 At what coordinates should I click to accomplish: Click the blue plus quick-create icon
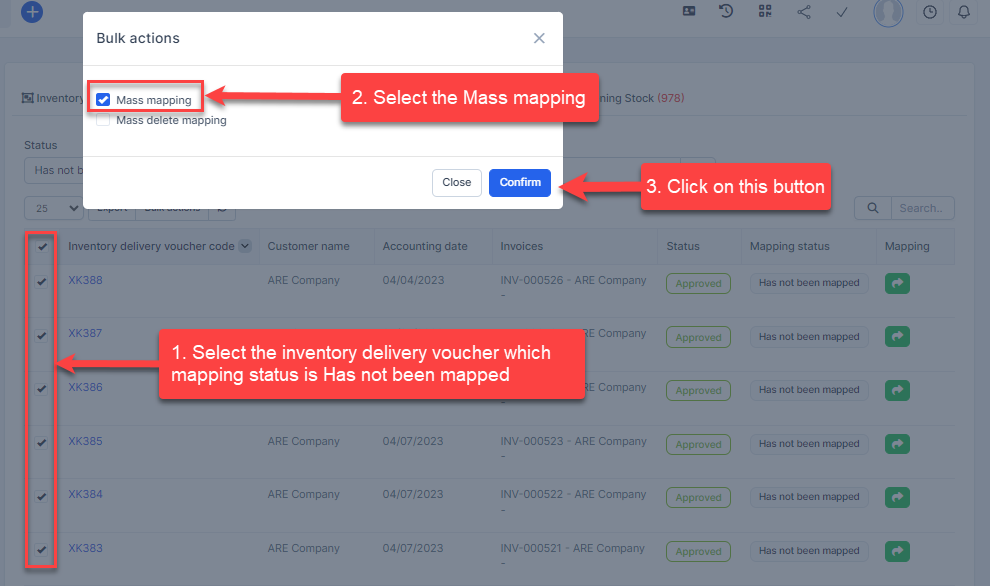pyautogui.click(x=32, y=12)
